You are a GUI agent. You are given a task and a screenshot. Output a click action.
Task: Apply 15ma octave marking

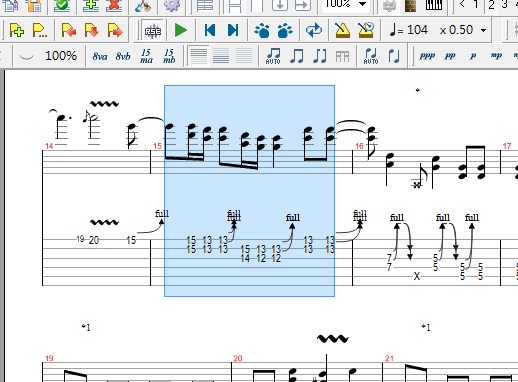pos(146,56)
